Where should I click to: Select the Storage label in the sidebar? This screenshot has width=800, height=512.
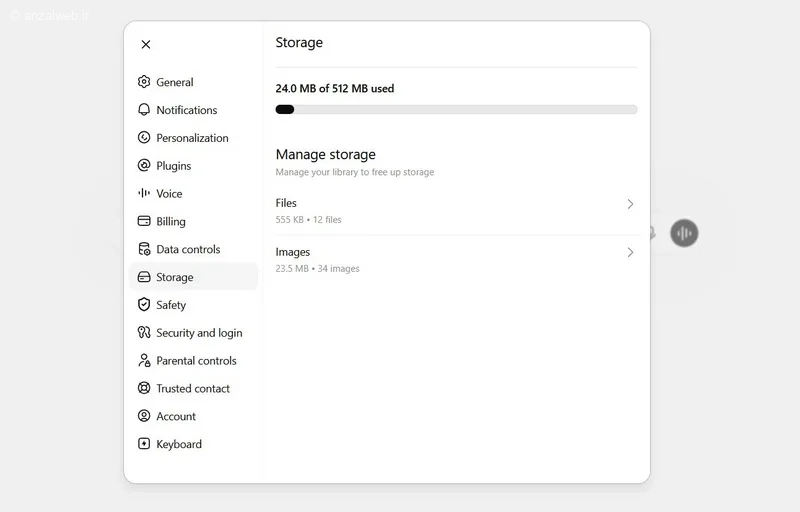pos(174,277)
